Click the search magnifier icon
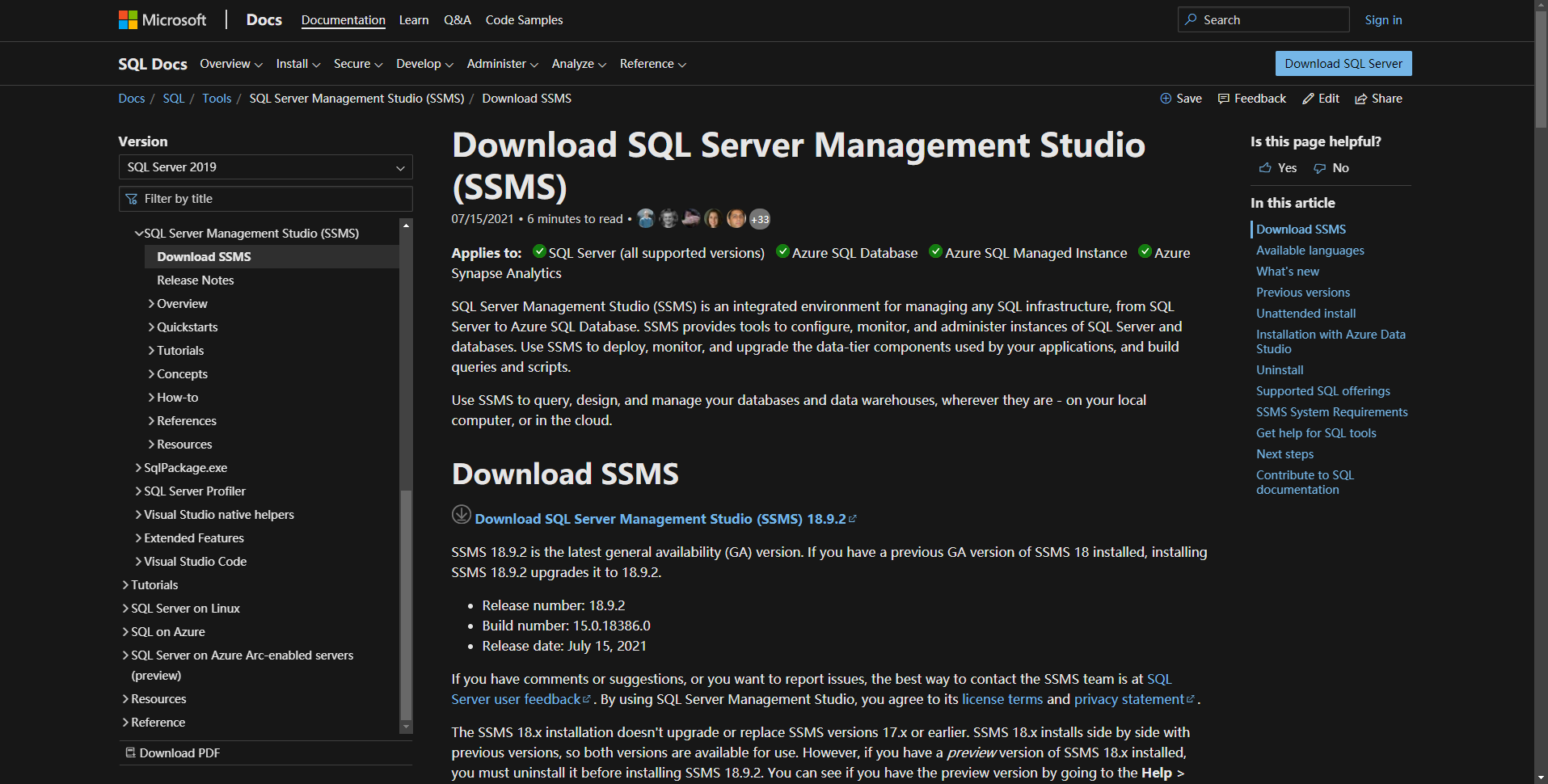 [x=1191, y=19]
